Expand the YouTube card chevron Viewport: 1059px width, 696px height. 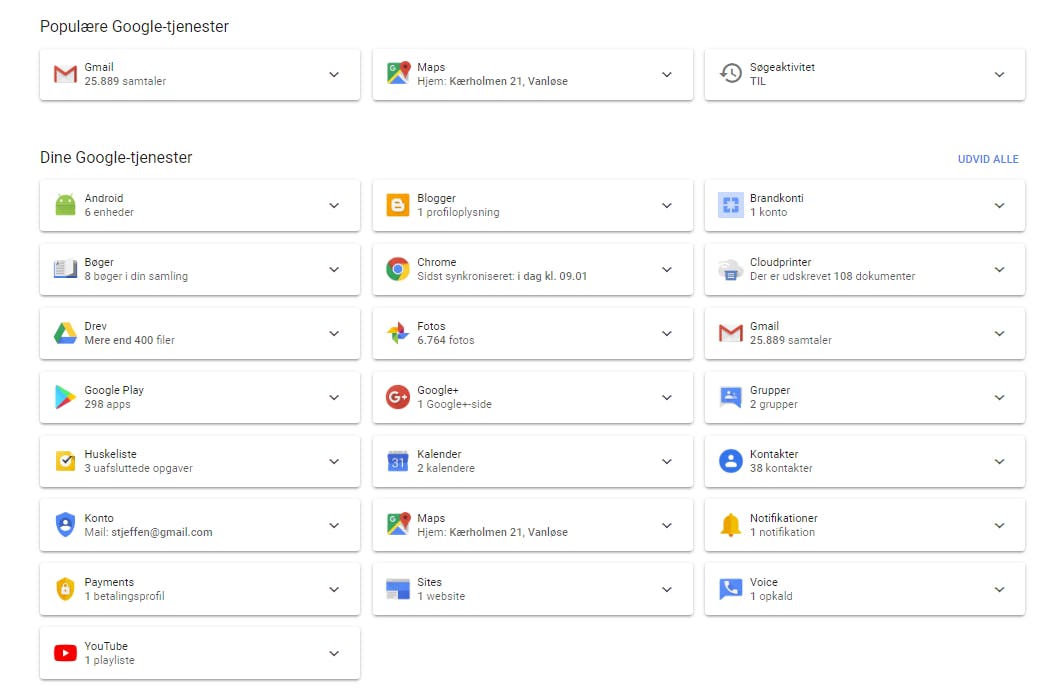(x=334, y=653)
